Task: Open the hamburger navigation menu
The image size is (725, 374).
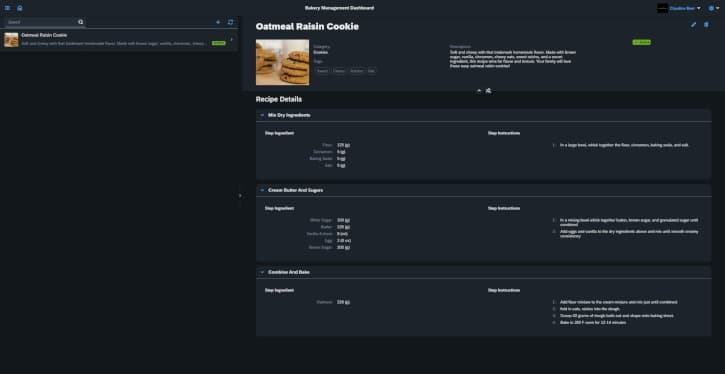Action: click(7, 8)
